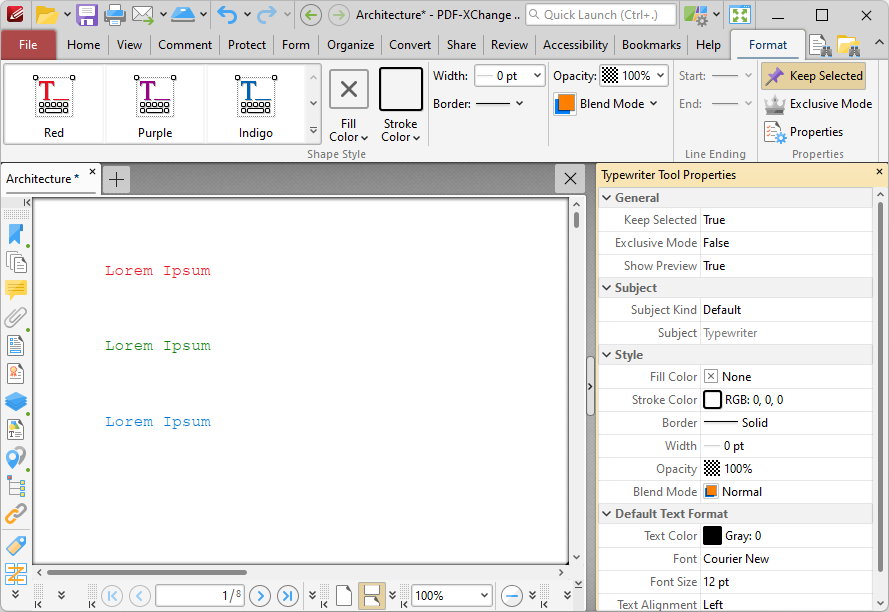Apply the Purple typewriter style
The width and height of the screenshot is (889, 612).
tap(155, 104)
